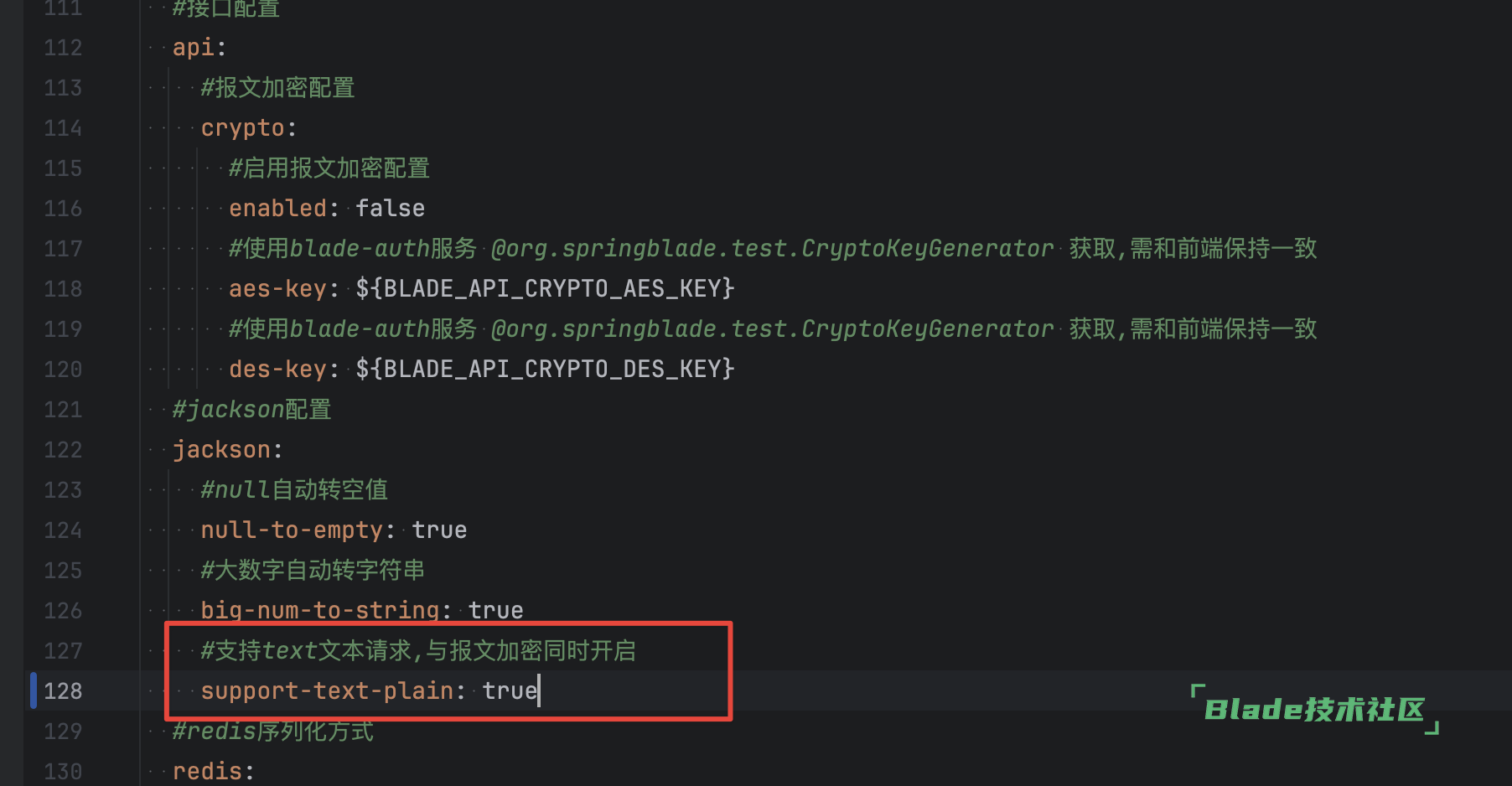
Task: Click 'null-to-empty' property name
Action: (292, 530)
